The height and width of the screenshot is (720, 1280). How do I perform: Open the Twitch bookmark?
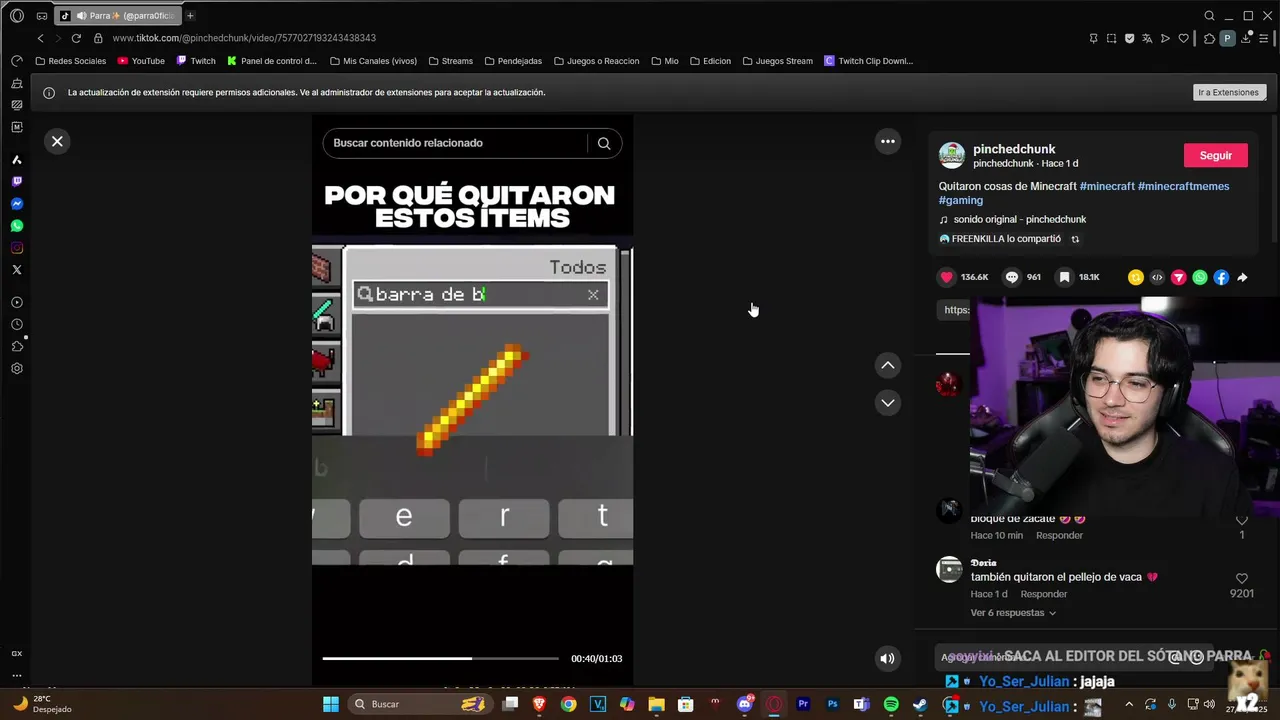pyautogui.click(x=196, y=61)
